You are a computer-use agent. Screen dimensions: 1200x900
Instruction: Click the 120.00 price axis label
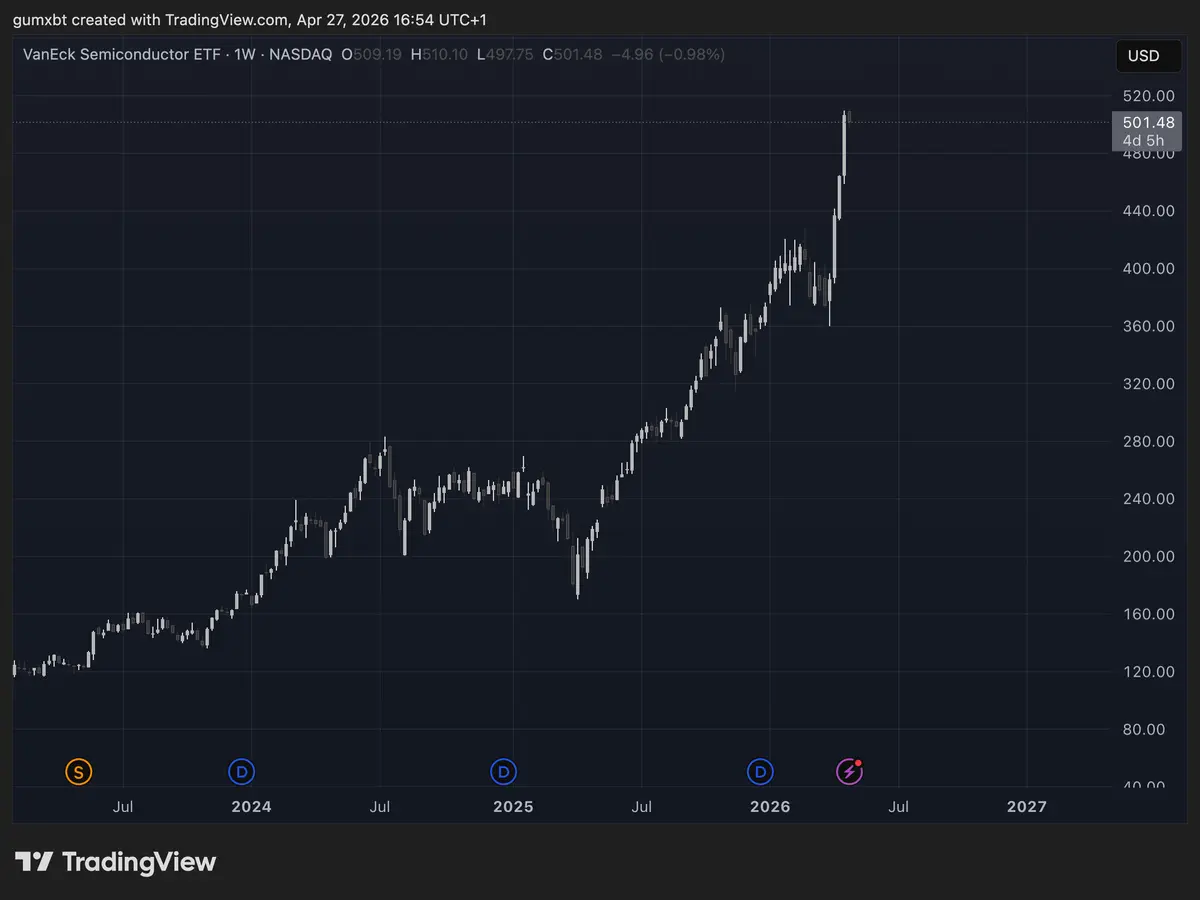tap(1149, 671)
